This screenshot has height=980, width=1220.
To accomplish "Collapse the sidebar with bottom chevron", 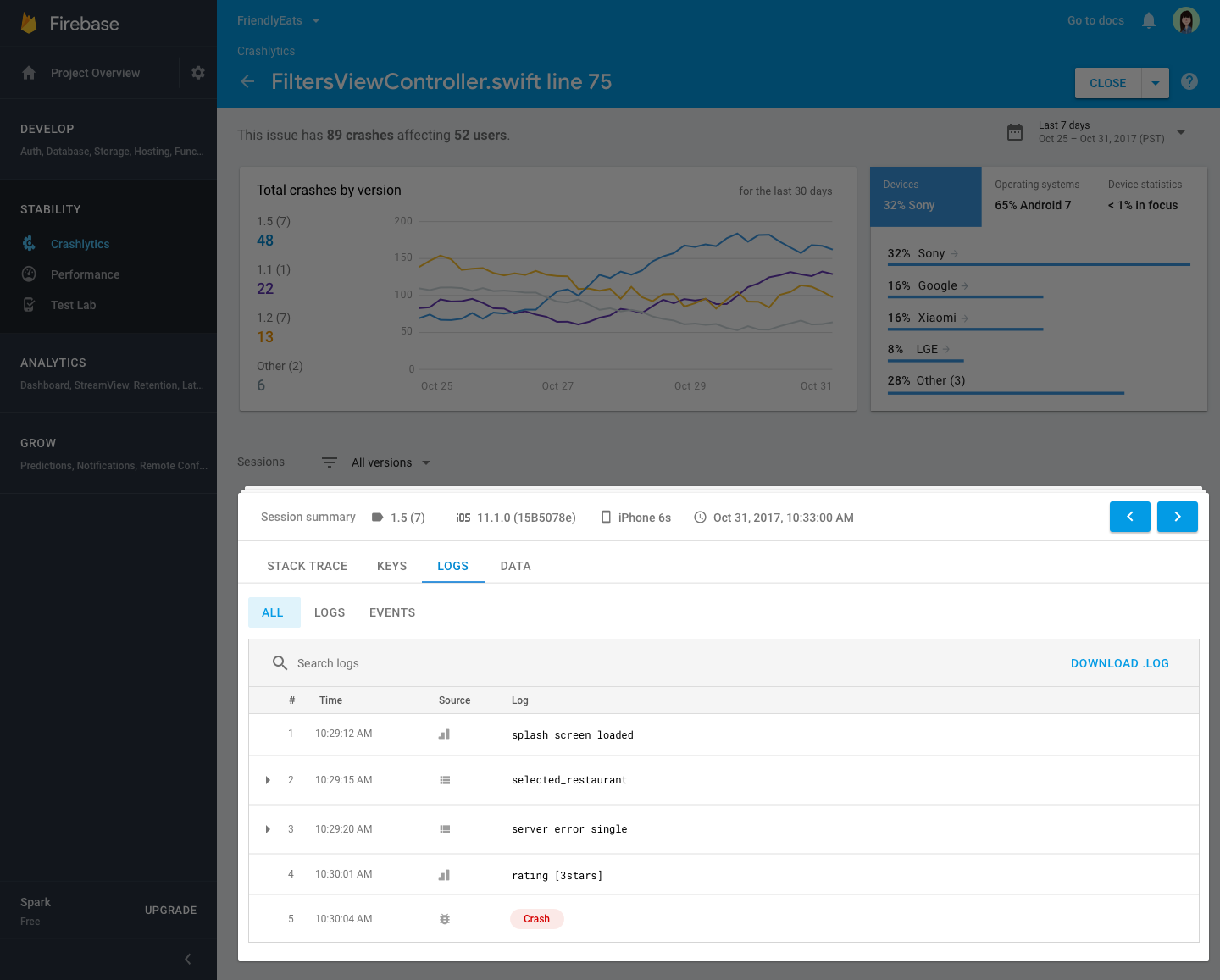I will (x=187, y=959).
